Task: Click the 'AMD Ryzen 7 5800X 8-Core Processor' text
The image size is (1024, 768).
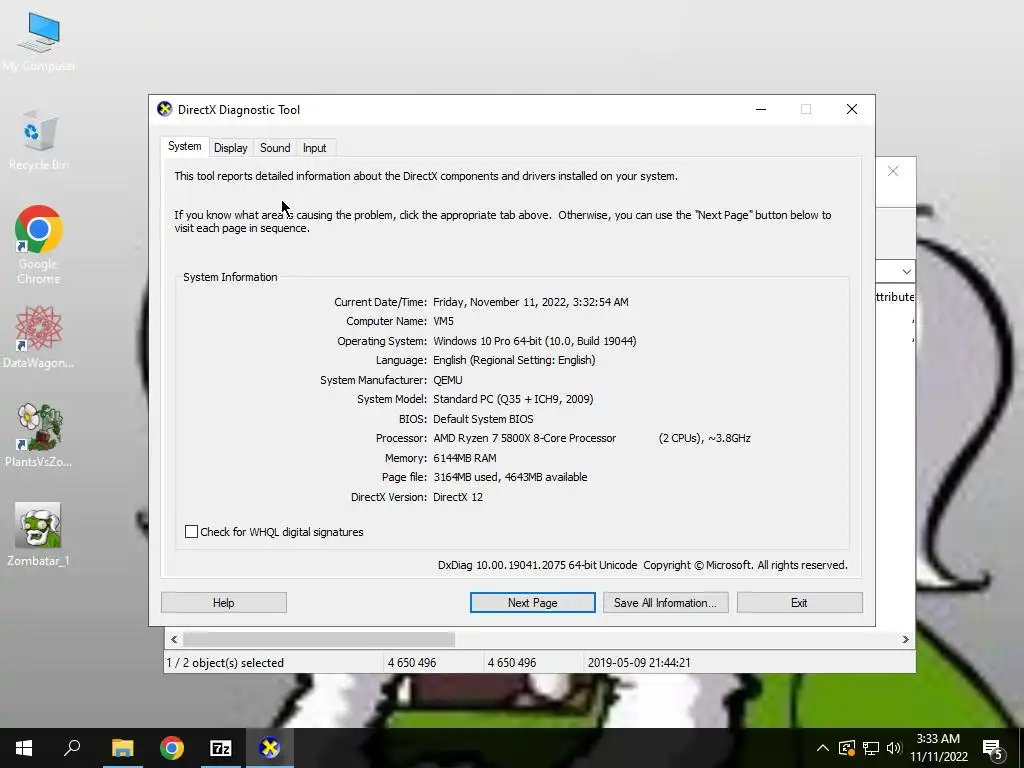Action: [524, 438]
